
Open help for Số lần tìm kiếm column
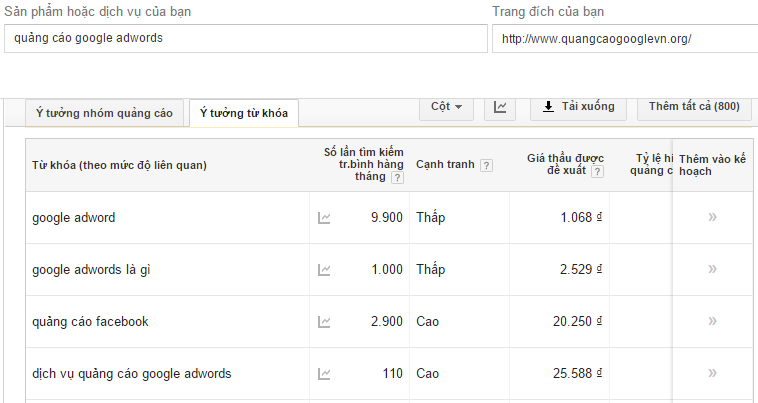(x=397, y=177)
